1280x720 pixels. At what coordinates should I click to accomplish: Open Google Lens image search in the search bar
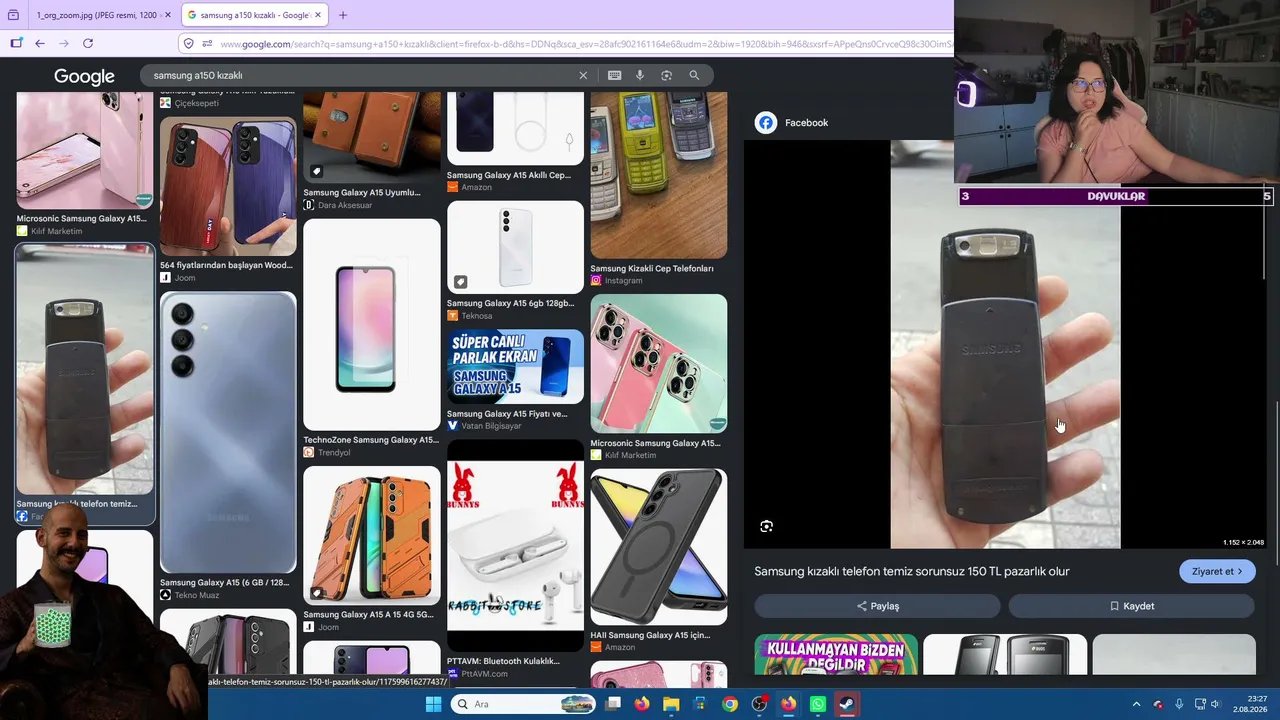[x=666, y=75]
